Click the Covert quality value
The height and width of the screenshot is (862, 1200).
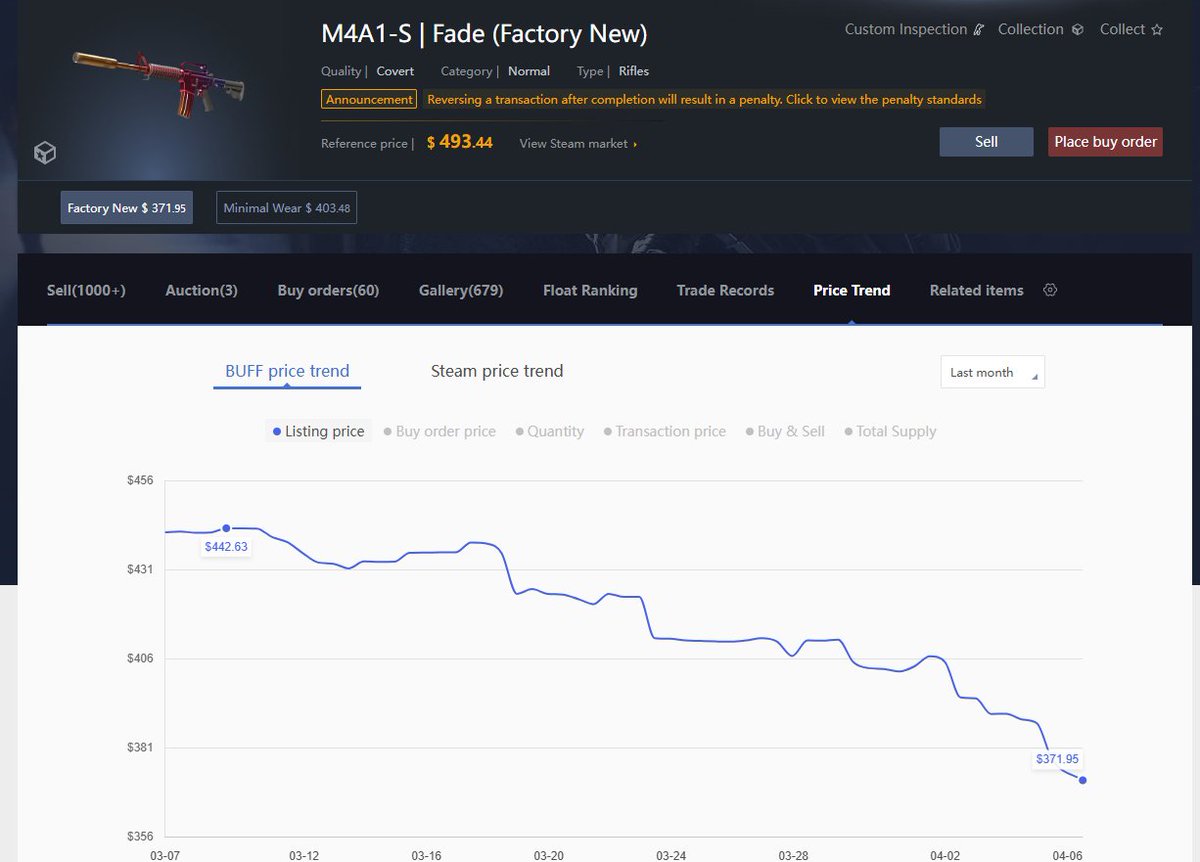pos(395,71)
